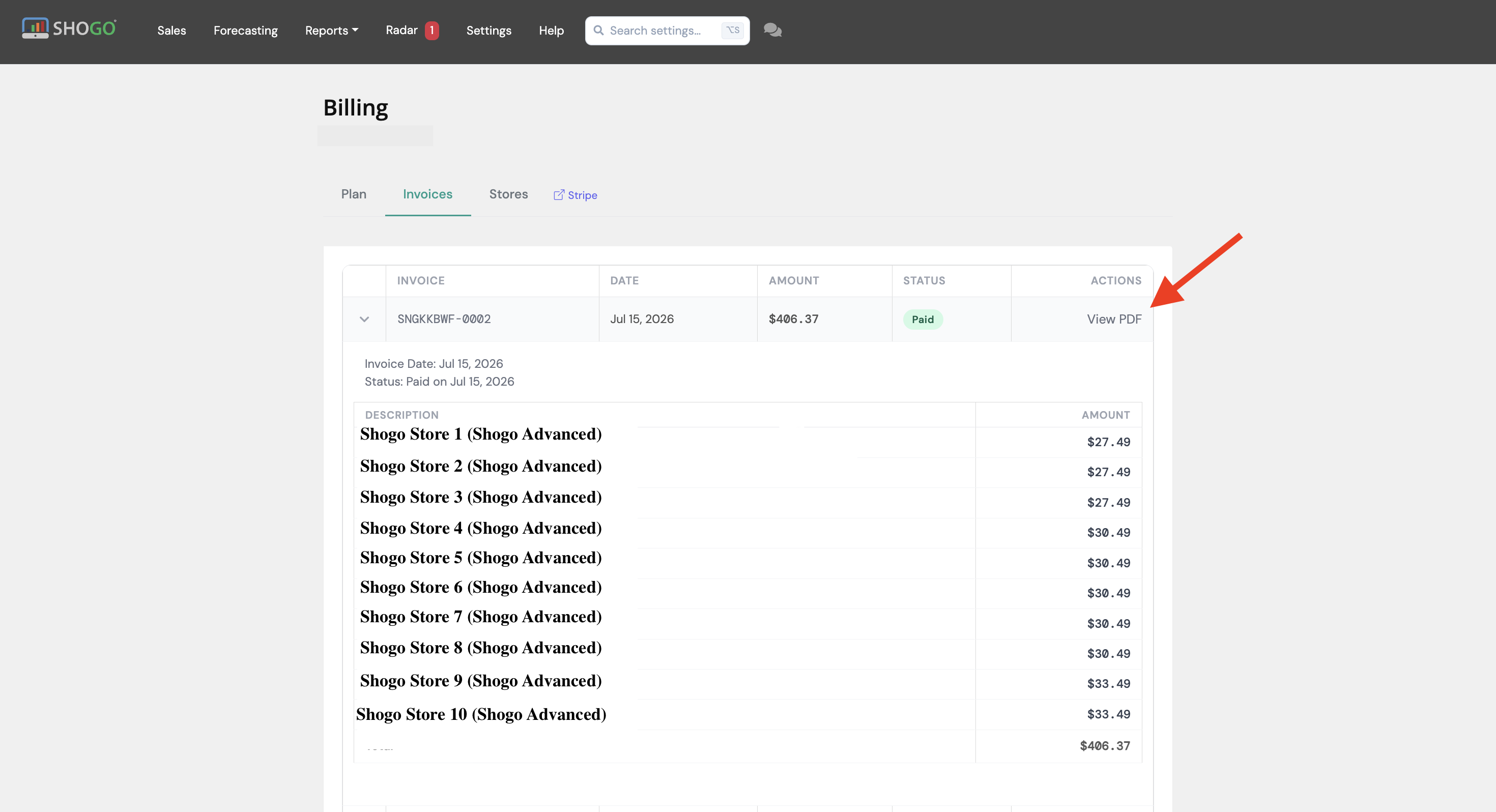Click the Status column header

pyautogui.click(x=924, y=280)
